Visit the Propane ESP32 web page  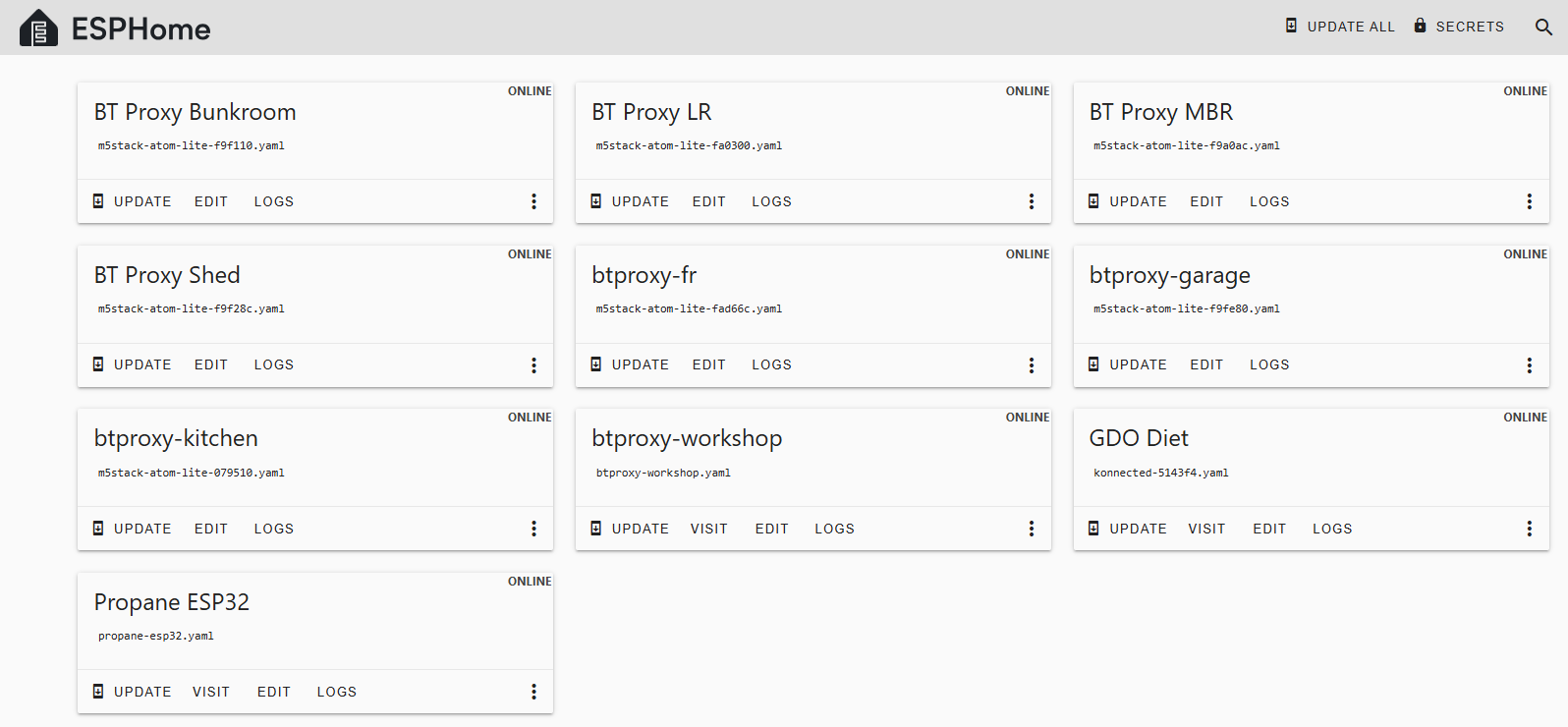pos(211,692)
